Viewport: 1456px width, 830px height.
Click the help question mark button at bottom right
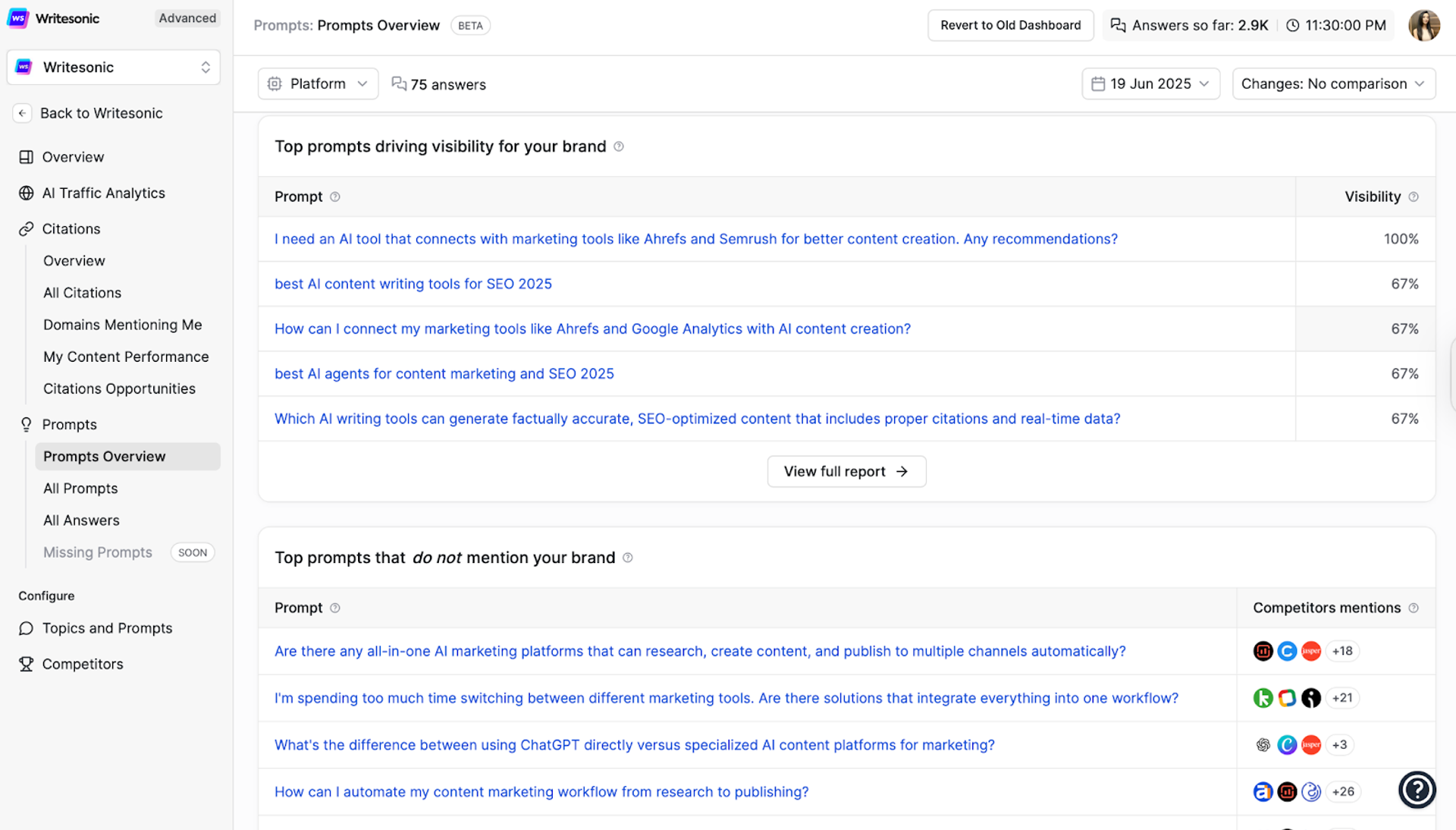pyautogui.click(x=1417, y=790)
